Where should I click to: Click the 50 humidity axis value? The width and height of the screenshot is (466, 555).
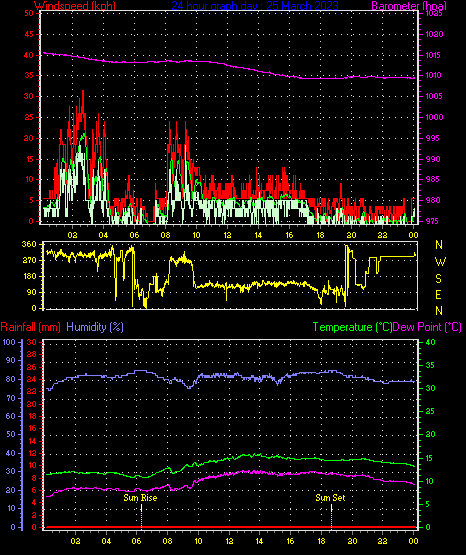coord(11,434)
